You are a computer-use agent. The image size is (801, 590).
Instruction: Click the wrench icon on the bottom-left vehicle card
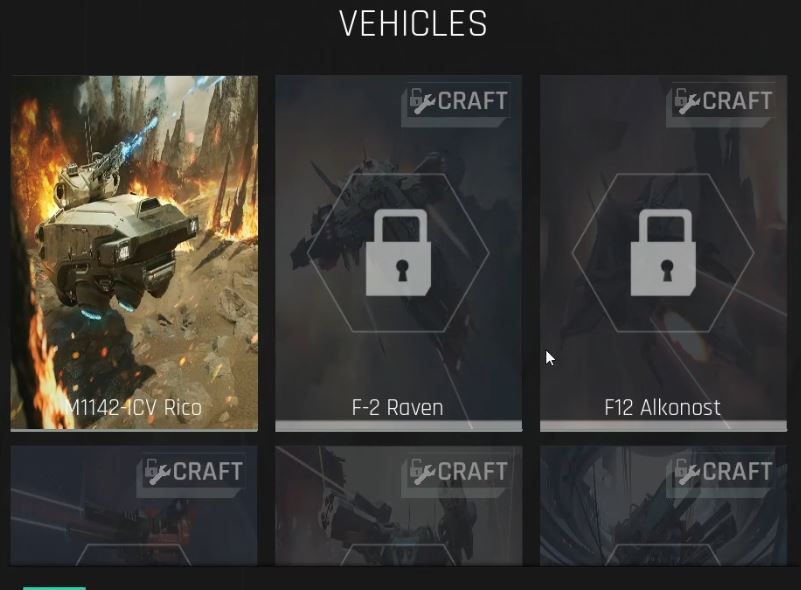pyautogui.click(x=158, y=472)
